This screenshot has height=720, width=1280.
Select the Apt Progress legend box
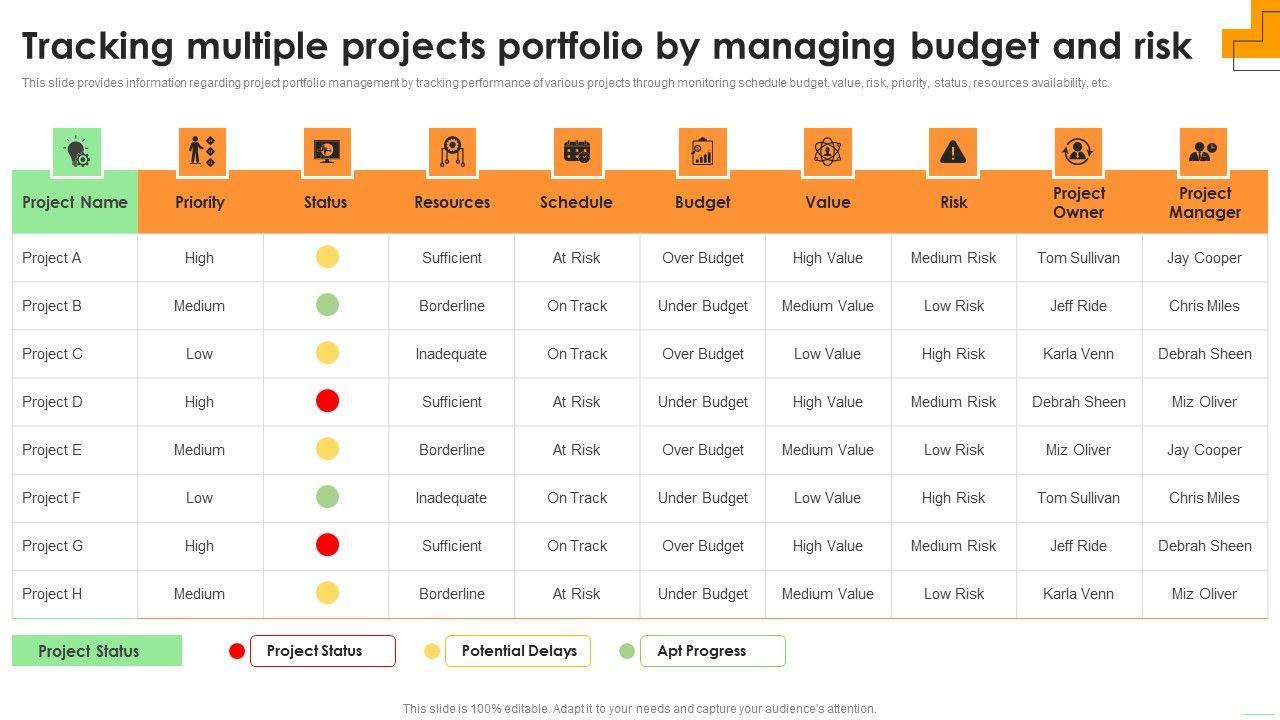coord(712,651)
